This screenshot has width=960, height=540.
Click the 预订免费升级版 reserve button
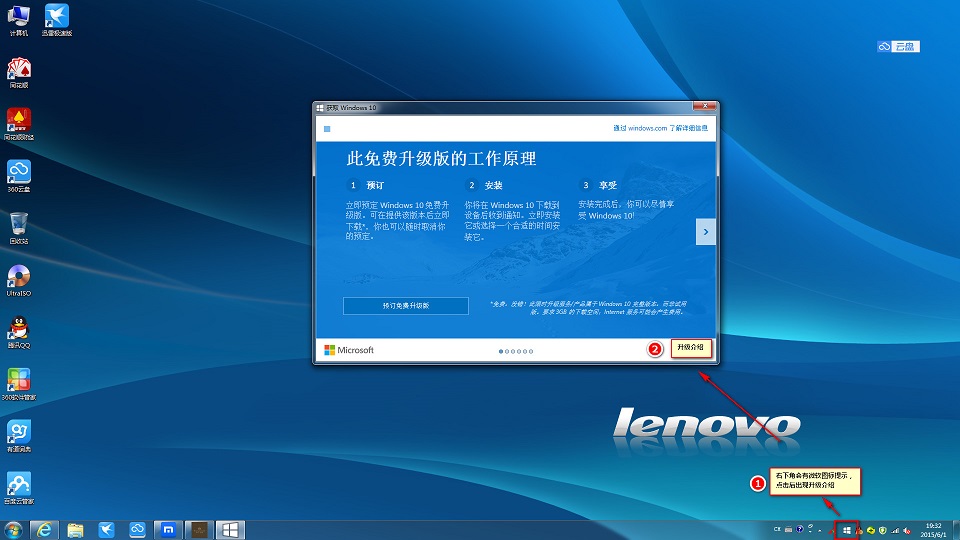tap(406, 306)
